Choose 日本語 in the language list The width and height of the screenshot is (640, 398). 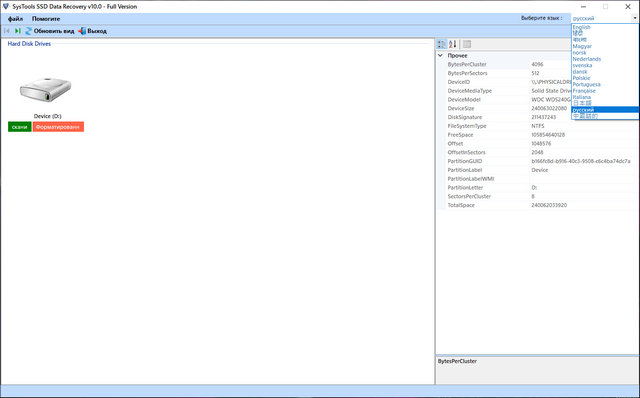click(582, 103)
